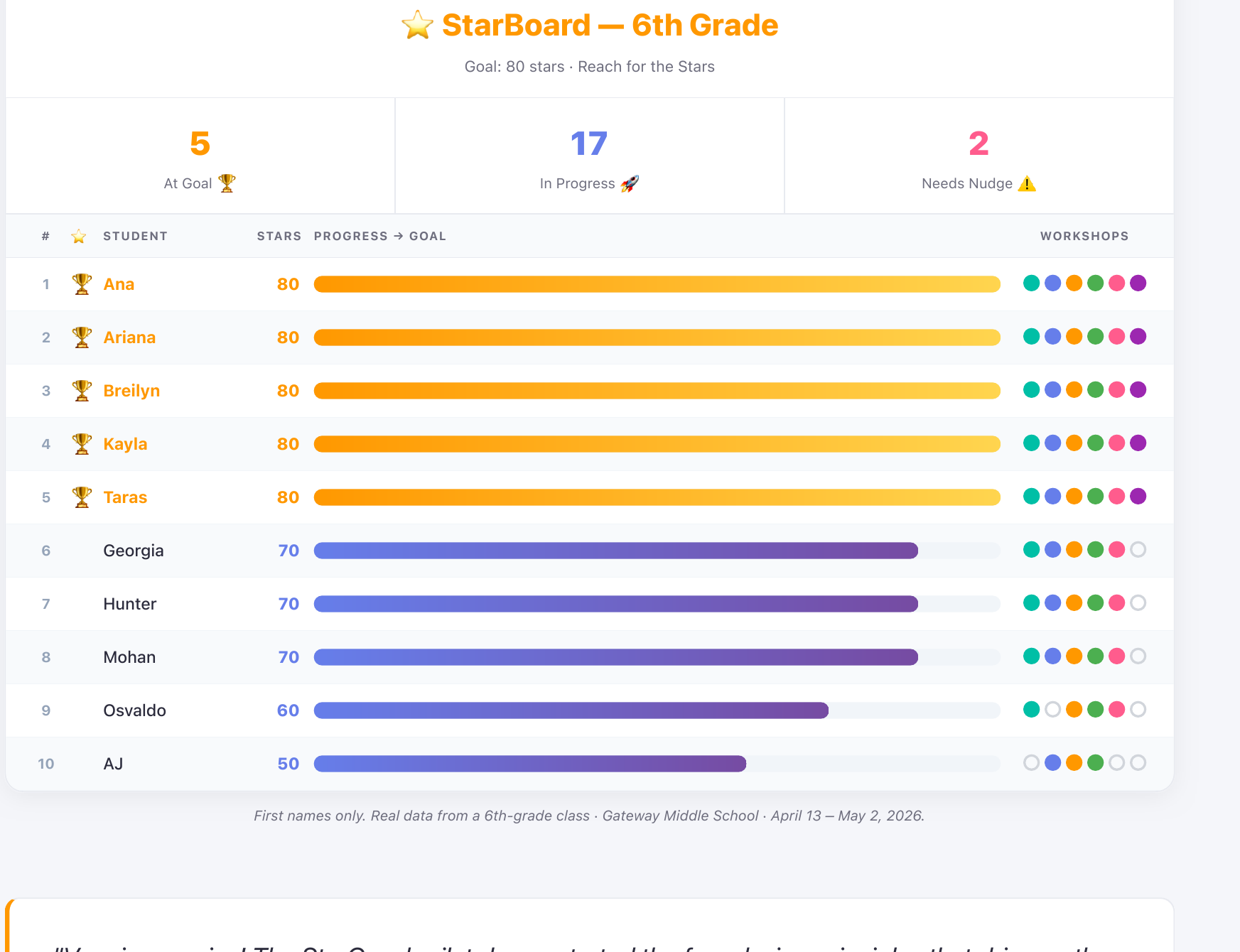Click the PROGRESS → GOAL column header
Image resolution: width=1240 pixels, height=952 pixels.
[380, 236]
